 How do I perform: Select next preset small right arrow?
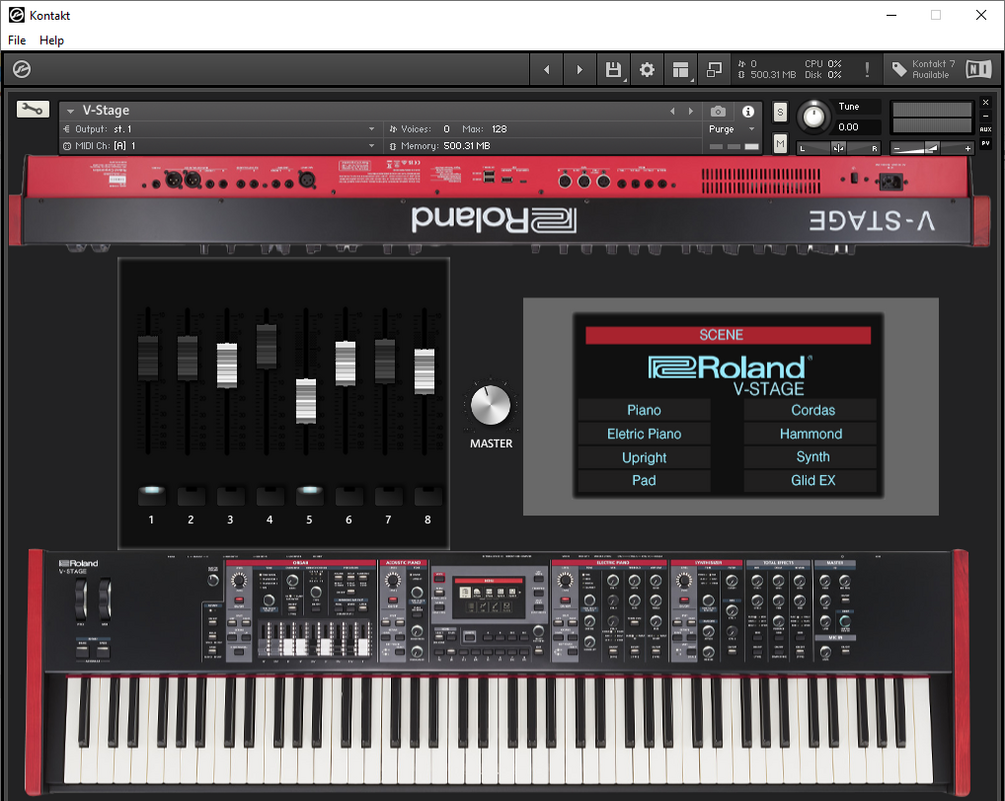[690, 111]
